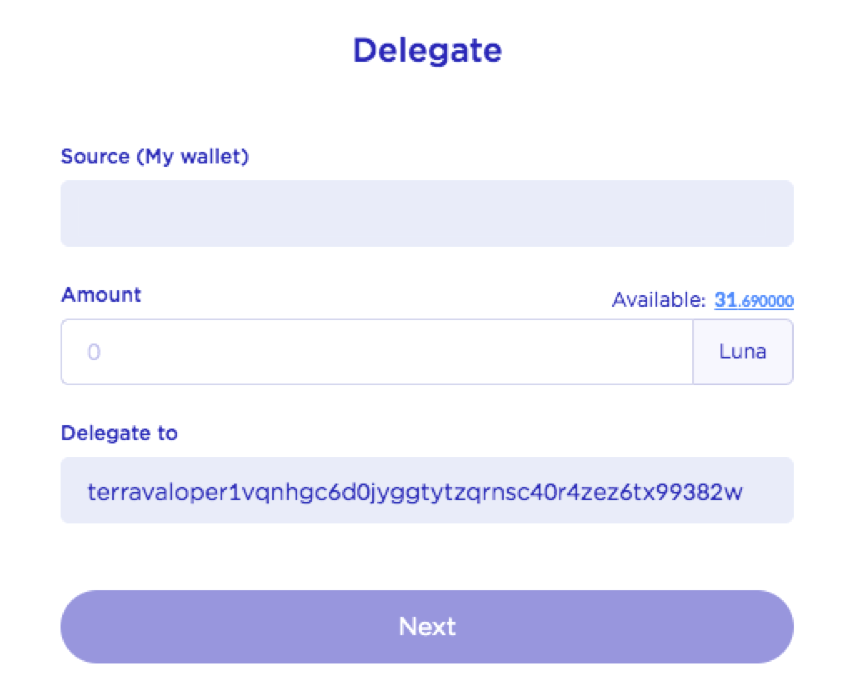Select the Delegate to validator address field

click(427, 490)
